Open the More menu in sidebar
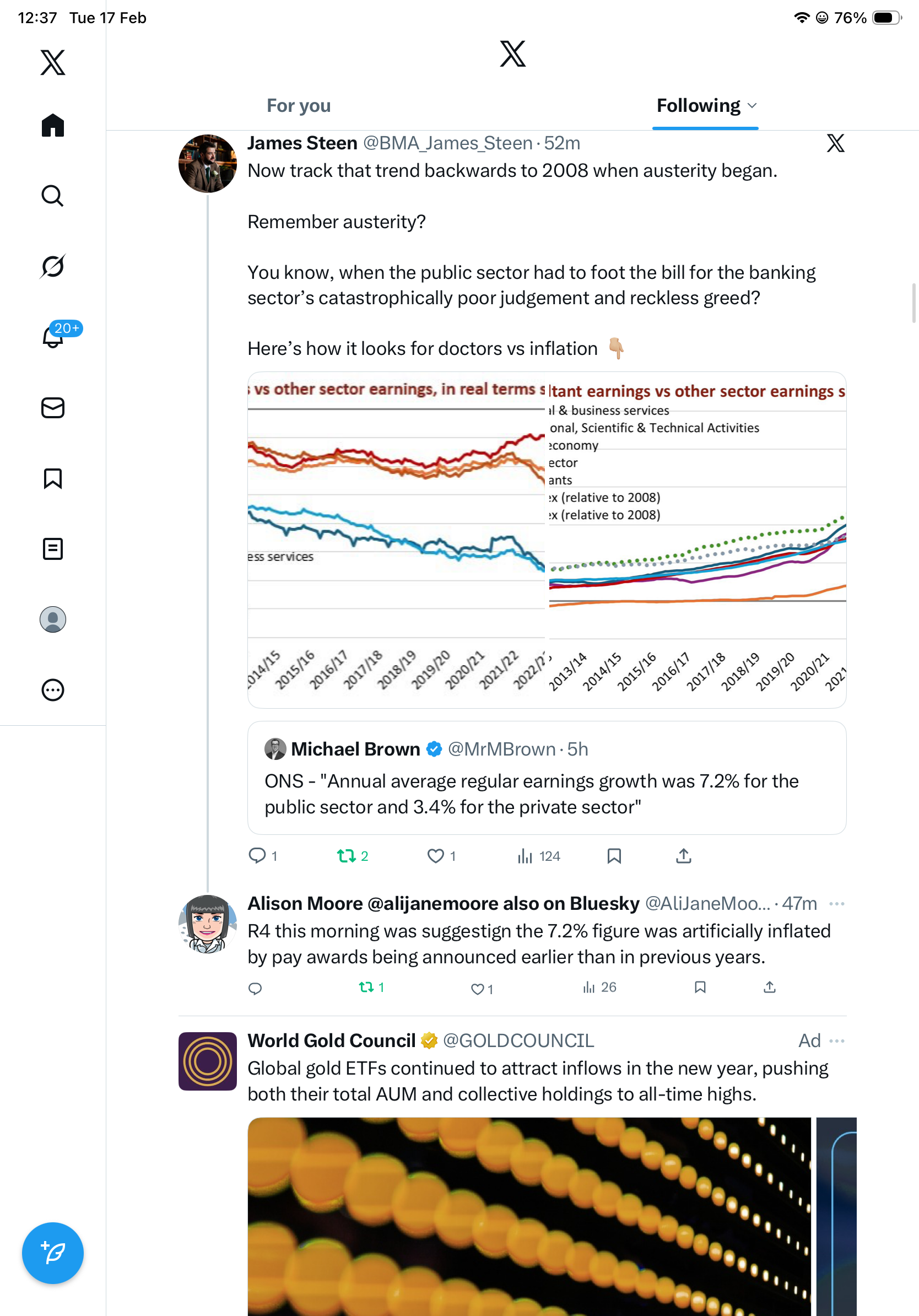This screenshot has width=919, height=1316. coord(53,690)
